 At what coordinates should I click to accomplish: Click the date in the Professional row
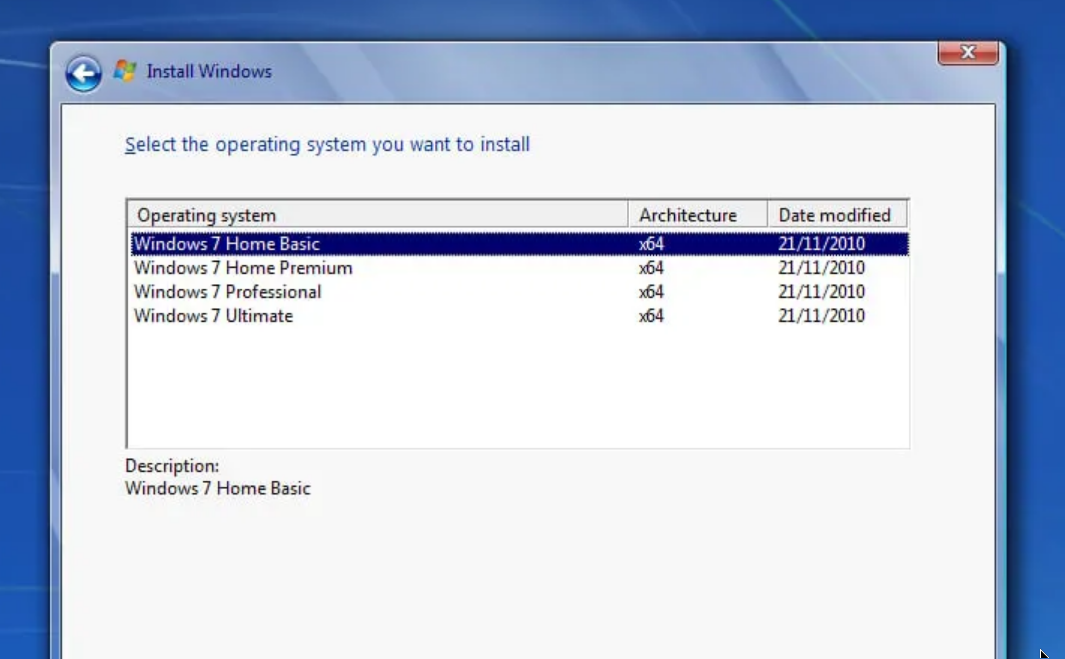coord(821,292)
